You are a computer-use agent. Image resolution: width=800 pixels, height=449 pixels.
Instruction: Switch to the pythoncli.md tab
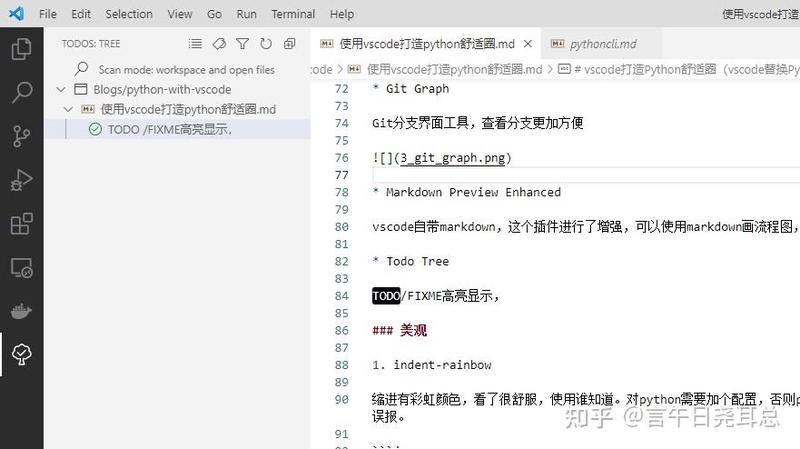[x=602, y=44]
